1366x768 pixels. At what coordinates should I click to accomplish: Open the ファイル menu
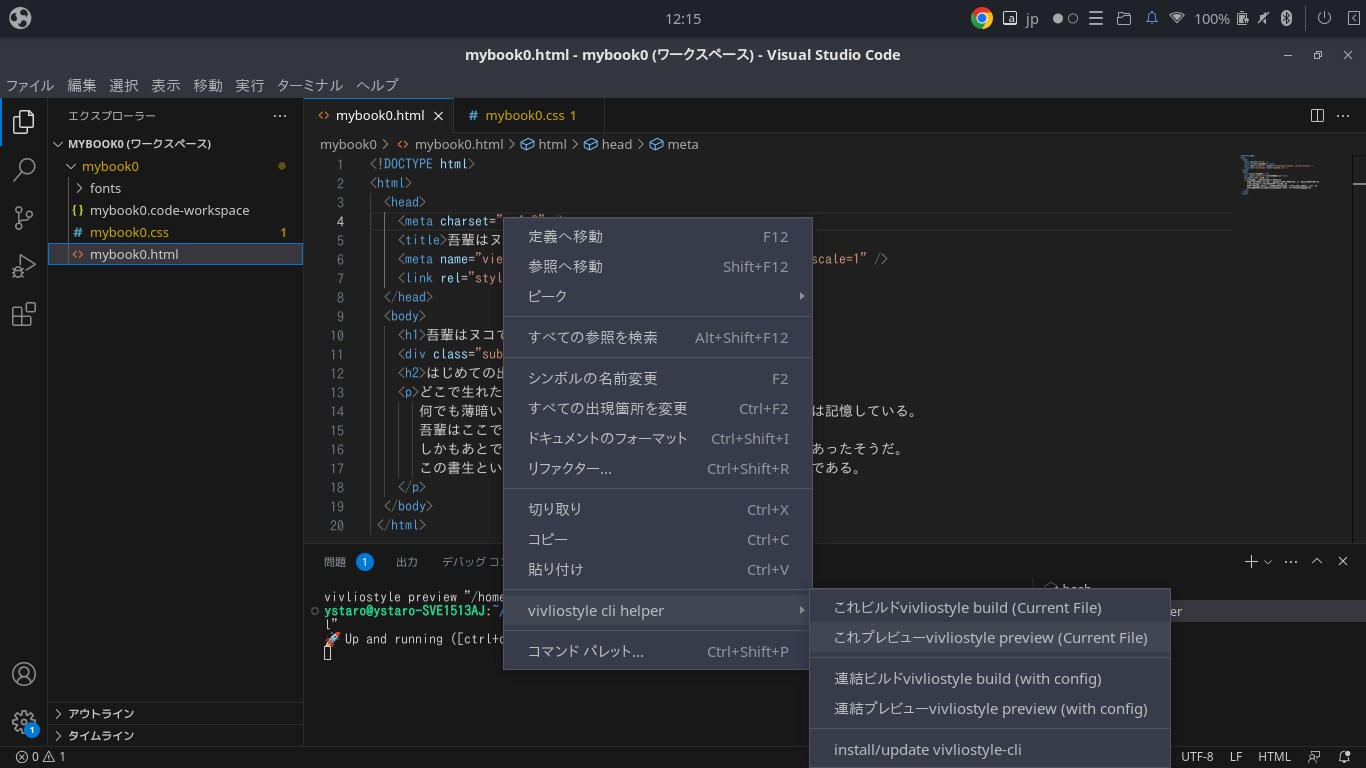(x=30, y=85)
